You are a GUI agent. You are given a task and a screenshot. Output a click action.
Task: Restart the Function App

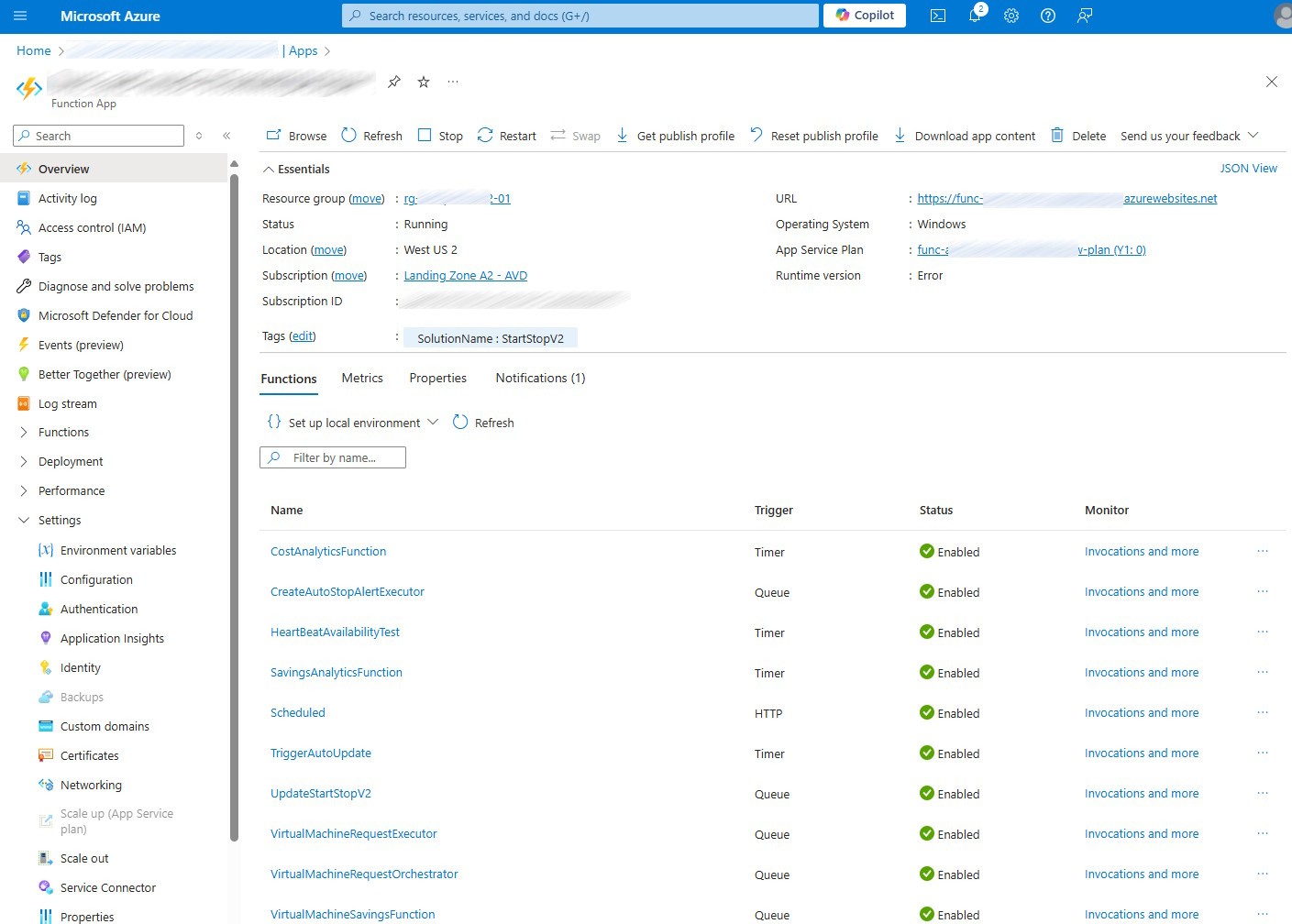[x=507, y=136]
